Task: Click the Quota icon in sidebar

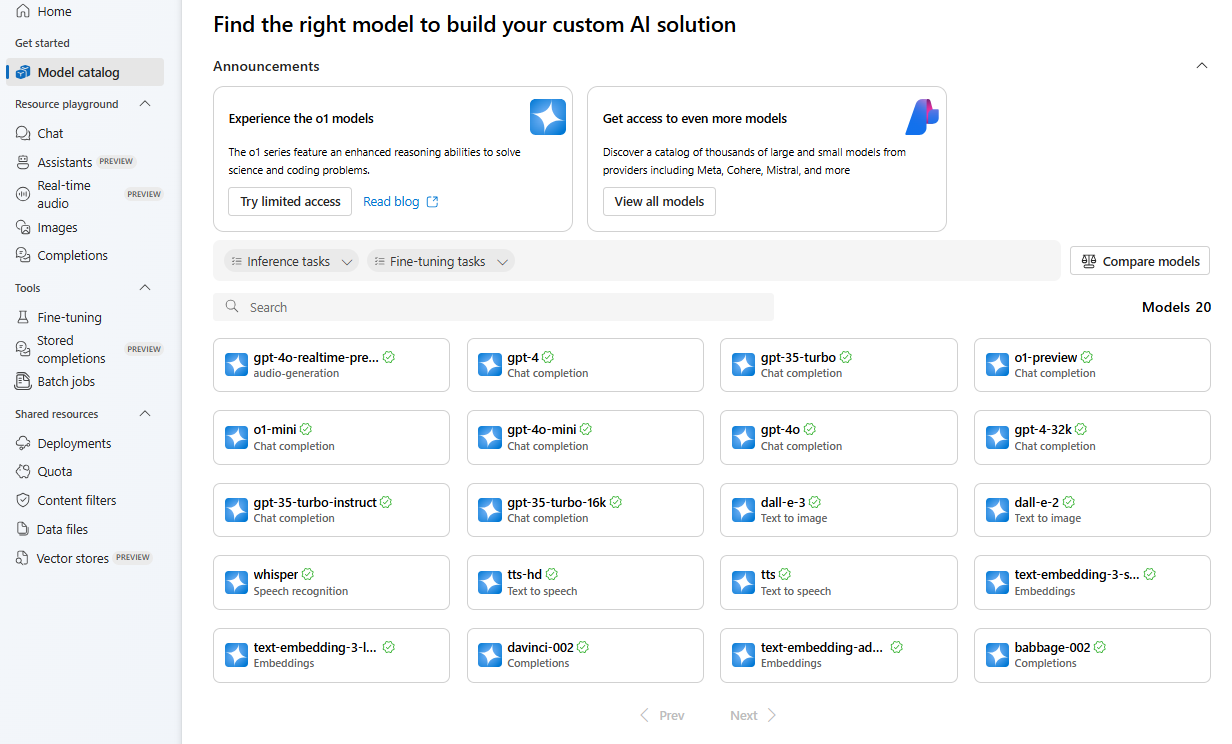Action: (x=23, y=471)
